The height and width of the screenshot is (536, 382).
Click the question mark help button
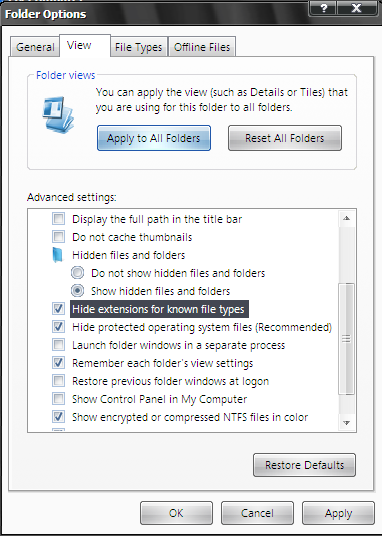coord(323,8)
